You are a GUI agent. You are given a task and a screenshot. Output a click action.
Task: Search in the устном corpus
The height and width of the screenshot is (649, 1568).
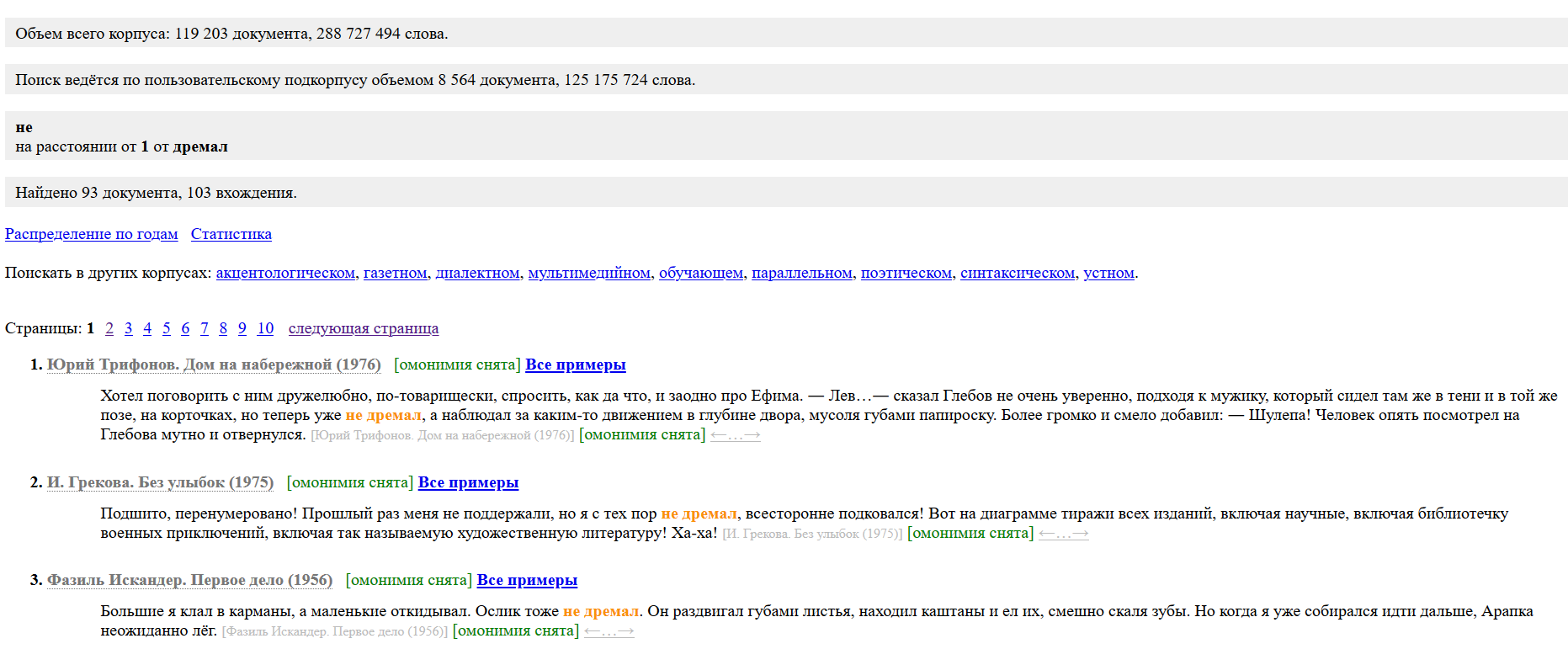click(1108, 273)
